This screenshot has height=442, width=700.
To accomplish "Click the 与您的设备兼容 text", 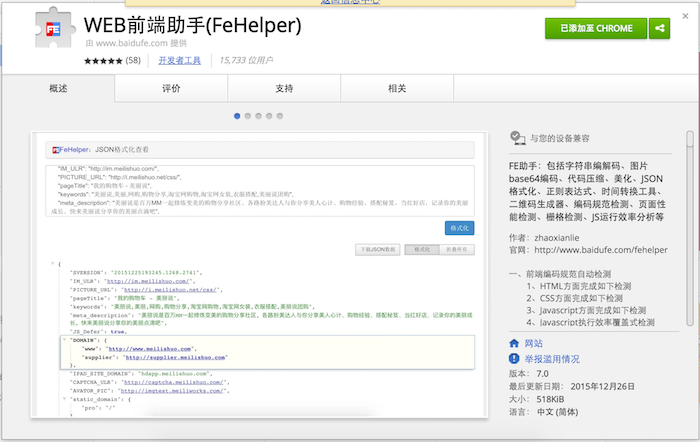I will (560, 138).
